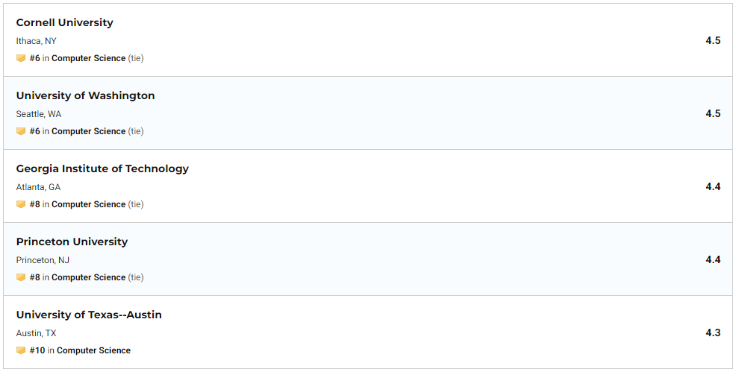Click the 4.3 score for Texas--Austin
Viewport: 738px width, 375px height.
click(713, 333)
